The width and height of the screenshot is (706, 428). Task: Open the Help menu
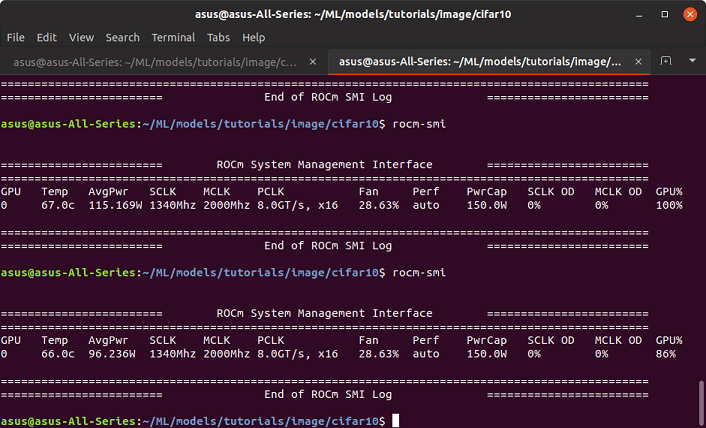(x=253, y=38)
